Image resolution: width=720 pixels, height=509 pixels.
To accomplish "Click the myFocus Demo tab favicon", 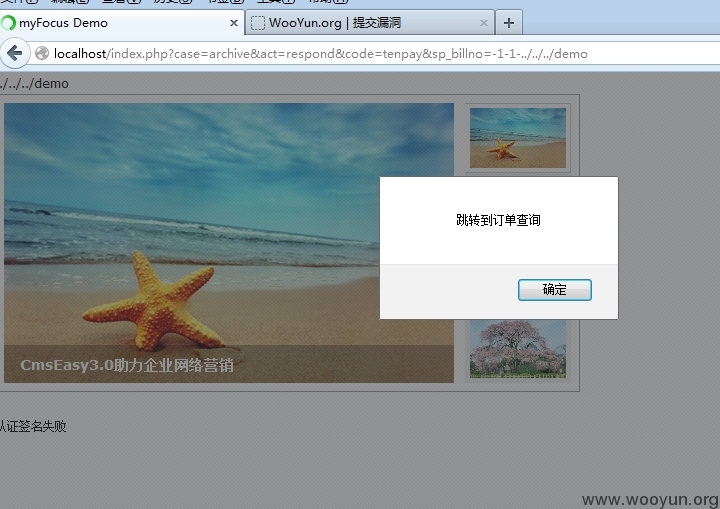I will 8,23.
